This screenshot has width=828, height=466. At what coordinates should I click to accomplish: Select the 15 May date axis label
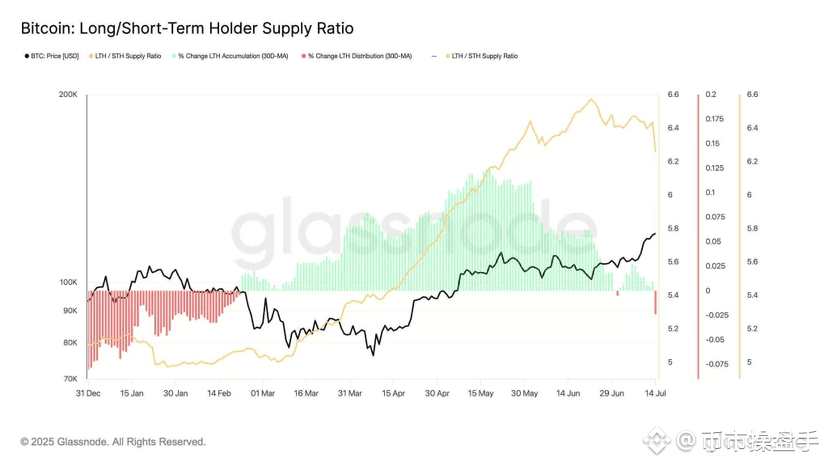(481, 394)
